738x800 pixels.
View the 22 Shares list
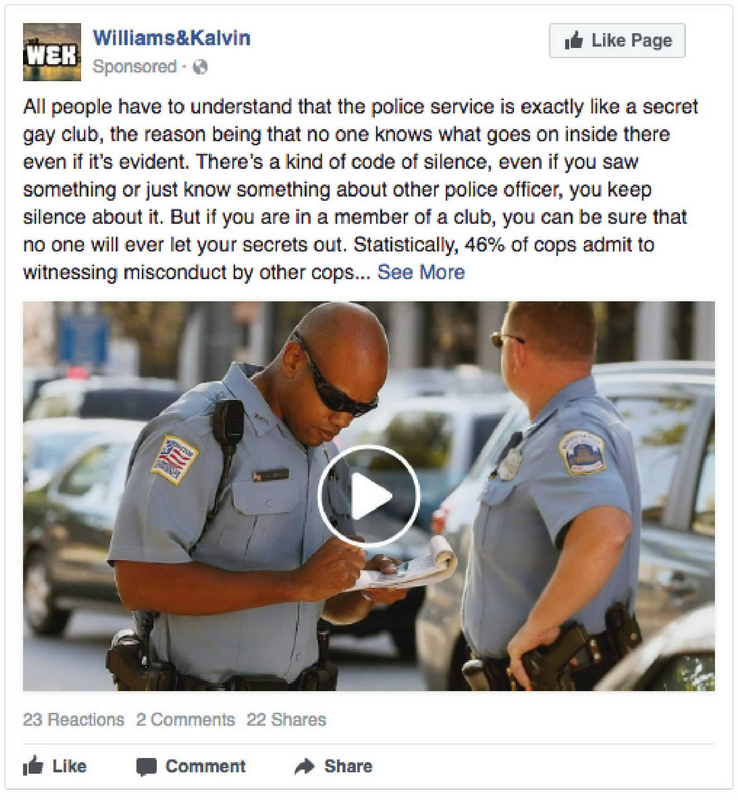tap(286, 720)
